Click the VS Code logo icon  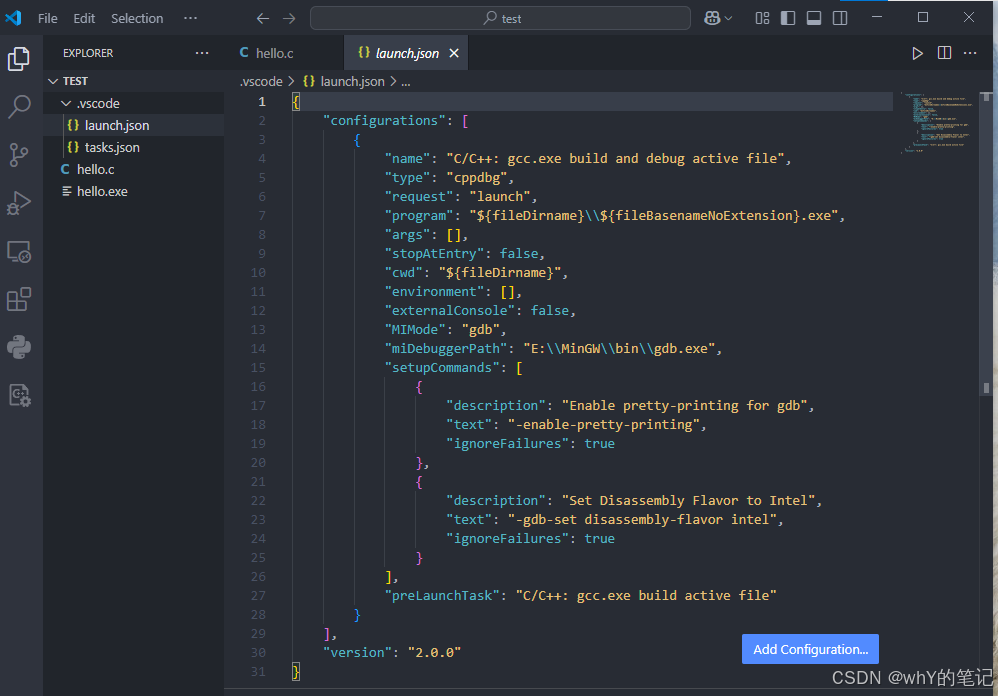[13, 18]
